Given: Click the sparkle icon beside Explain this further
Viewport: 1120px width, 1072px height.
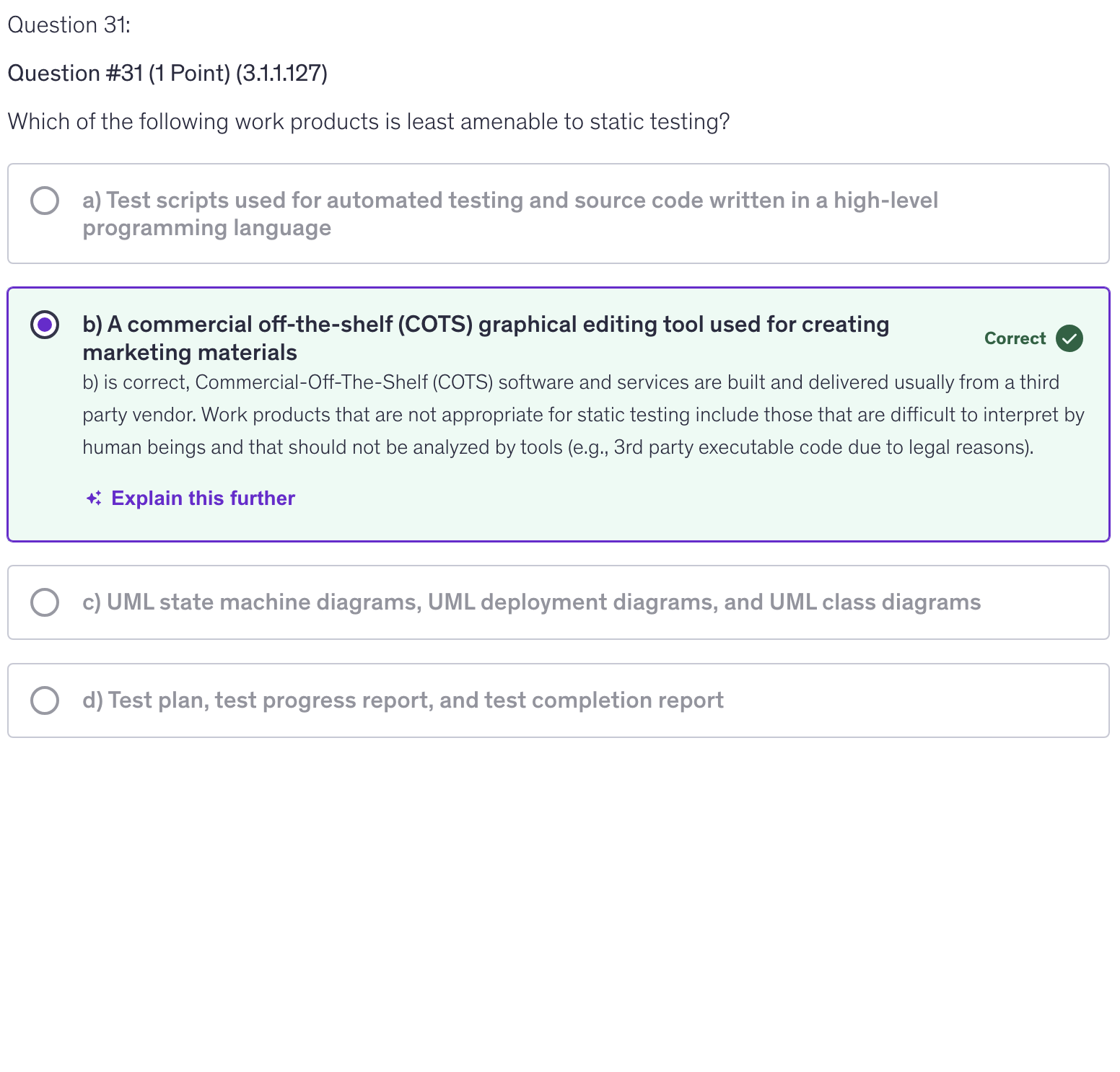Looking at the screenshot, I should point(94,498).
